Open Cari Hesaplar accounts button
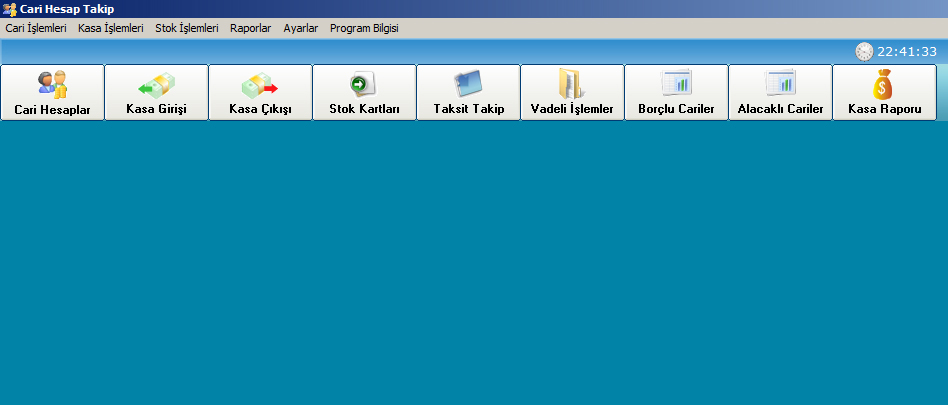948x405 pixels. coord(53,92)
